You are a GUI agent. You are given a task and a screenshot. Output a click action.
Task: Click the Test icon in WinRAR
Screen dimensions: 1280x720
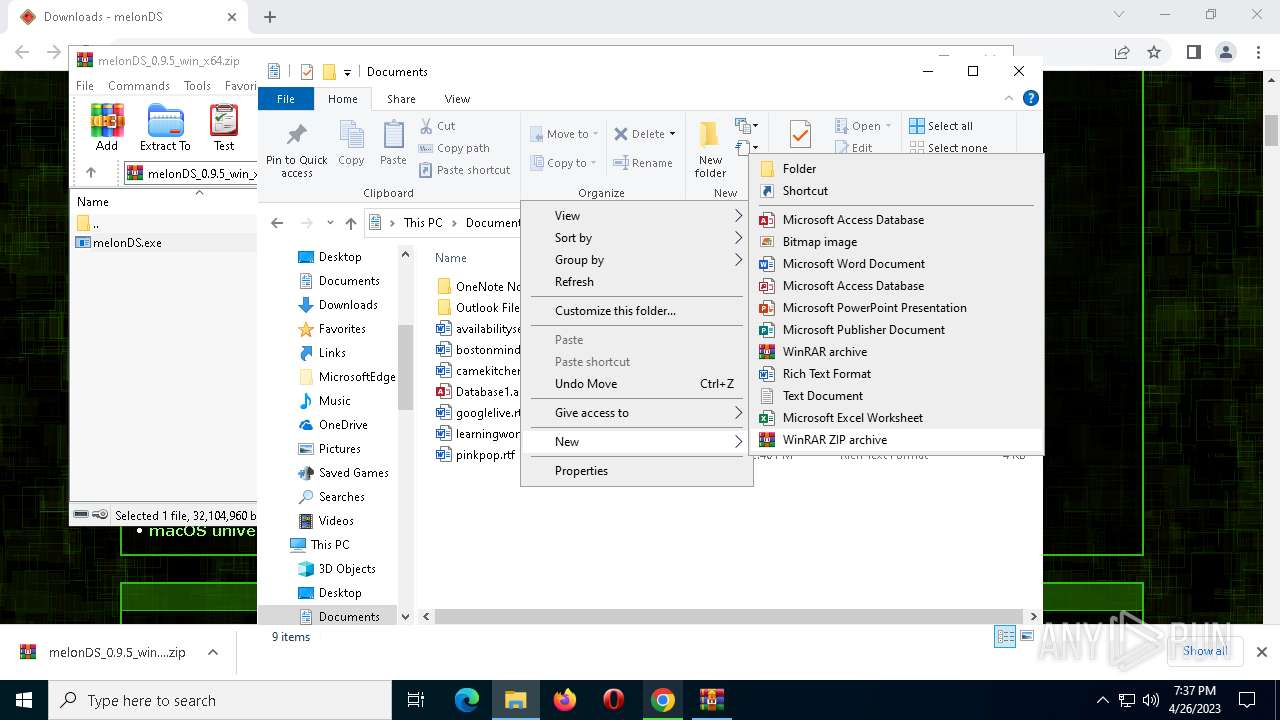(x=224, y=127)
